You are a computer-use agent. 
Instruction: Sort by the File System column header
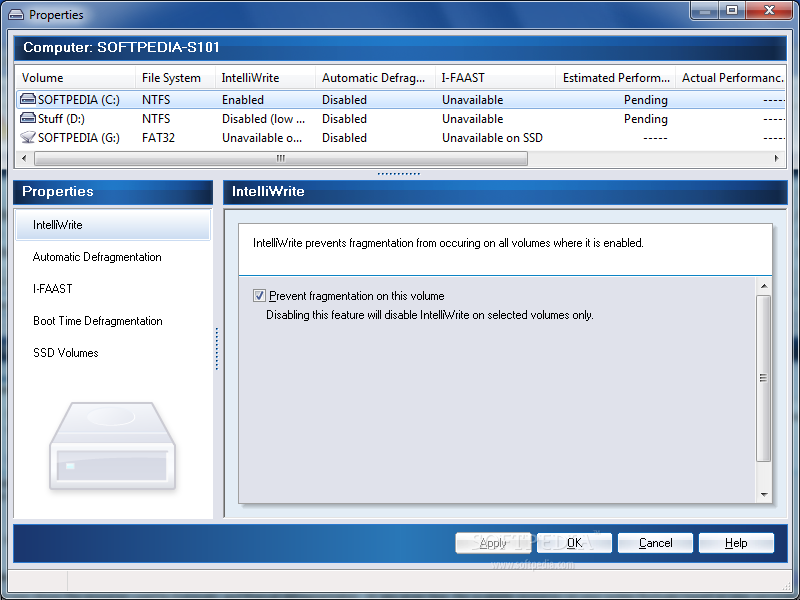pyautogui.click(x=176, y=78)
